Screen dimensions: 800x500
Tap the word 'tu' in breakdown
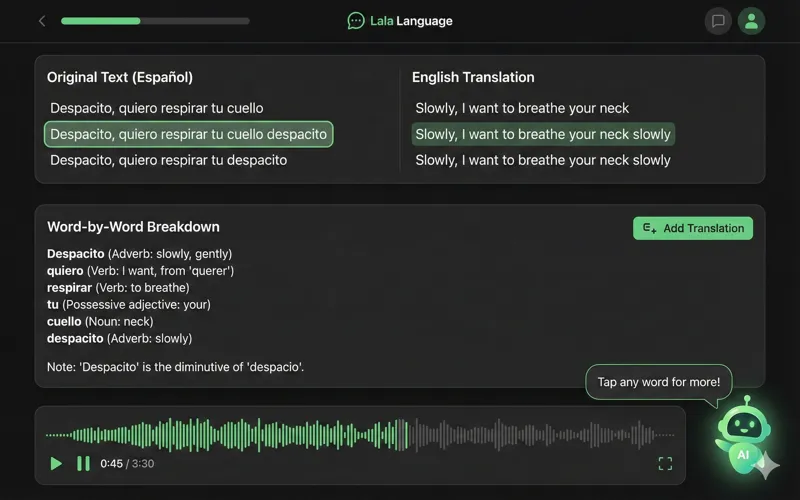(x=53, y=305)
